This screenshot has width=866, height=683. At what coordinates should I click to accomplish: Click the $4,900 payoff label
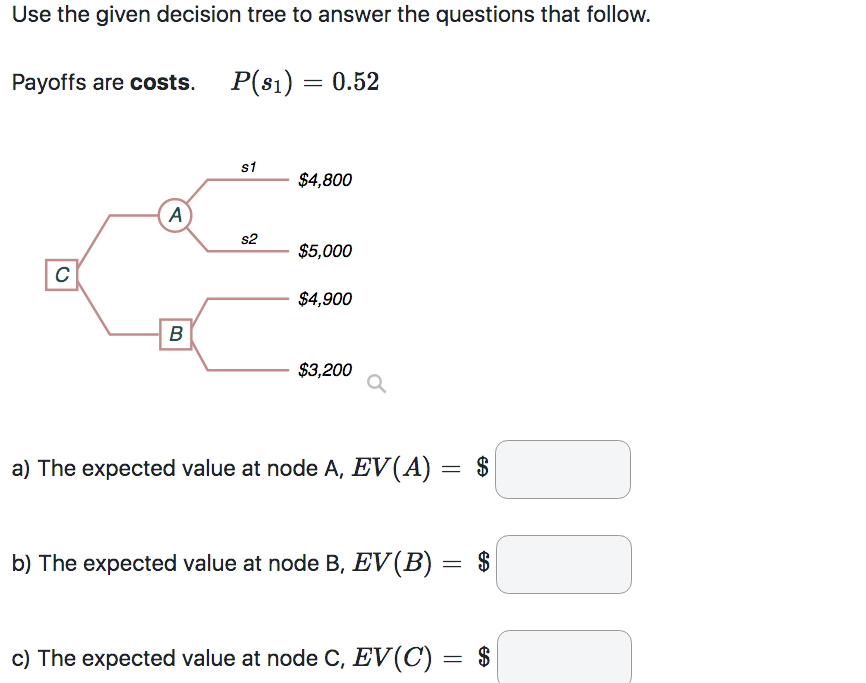tap(325, 299)
